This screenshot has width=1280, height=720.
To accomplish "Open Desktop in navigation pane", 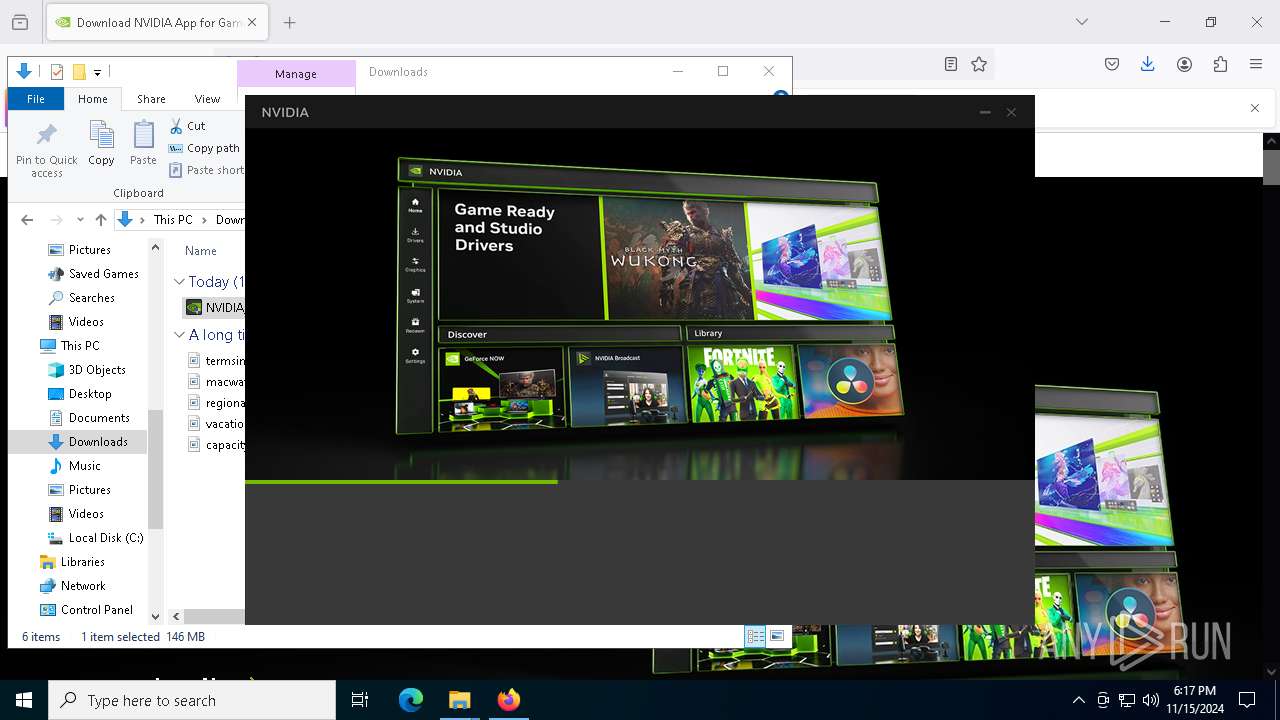I will pos(80,394).
